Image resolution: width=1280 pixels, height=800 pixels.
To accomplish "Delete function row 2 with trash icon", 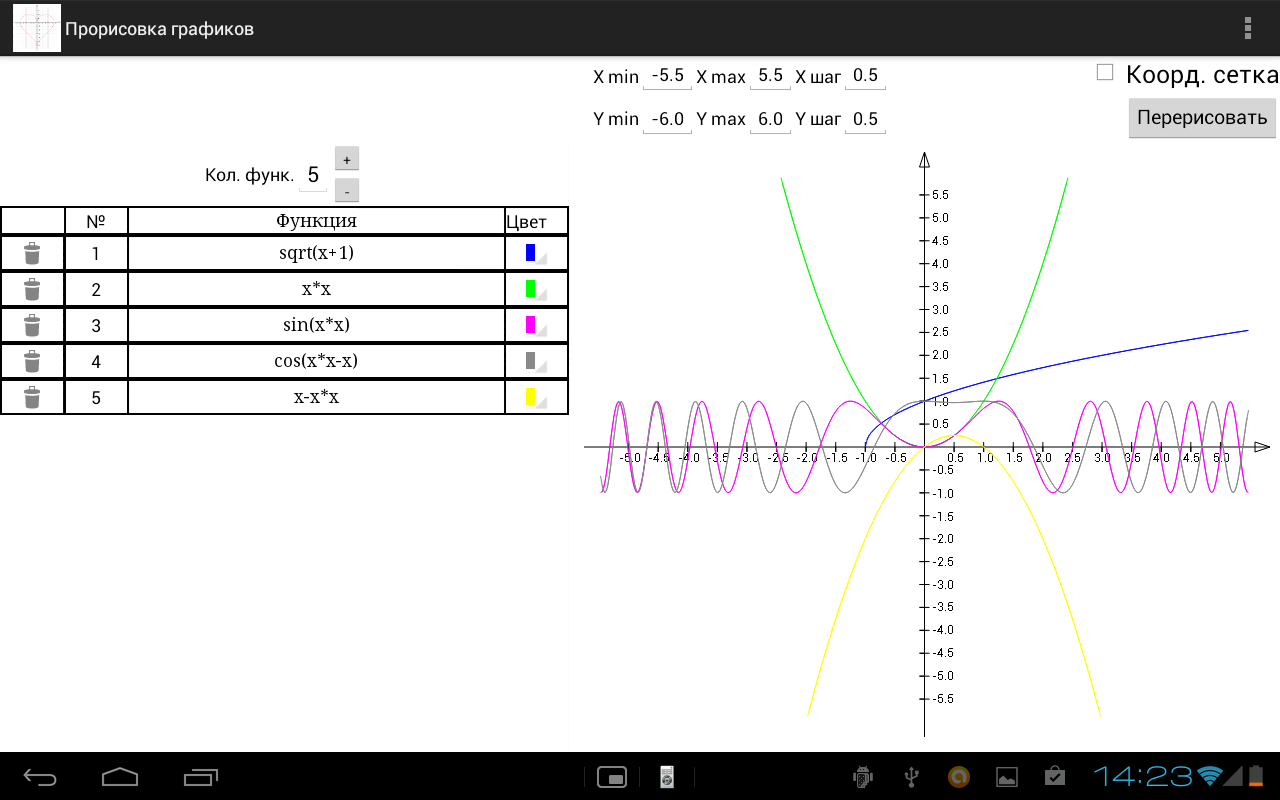I will click(x=32, y=290).
